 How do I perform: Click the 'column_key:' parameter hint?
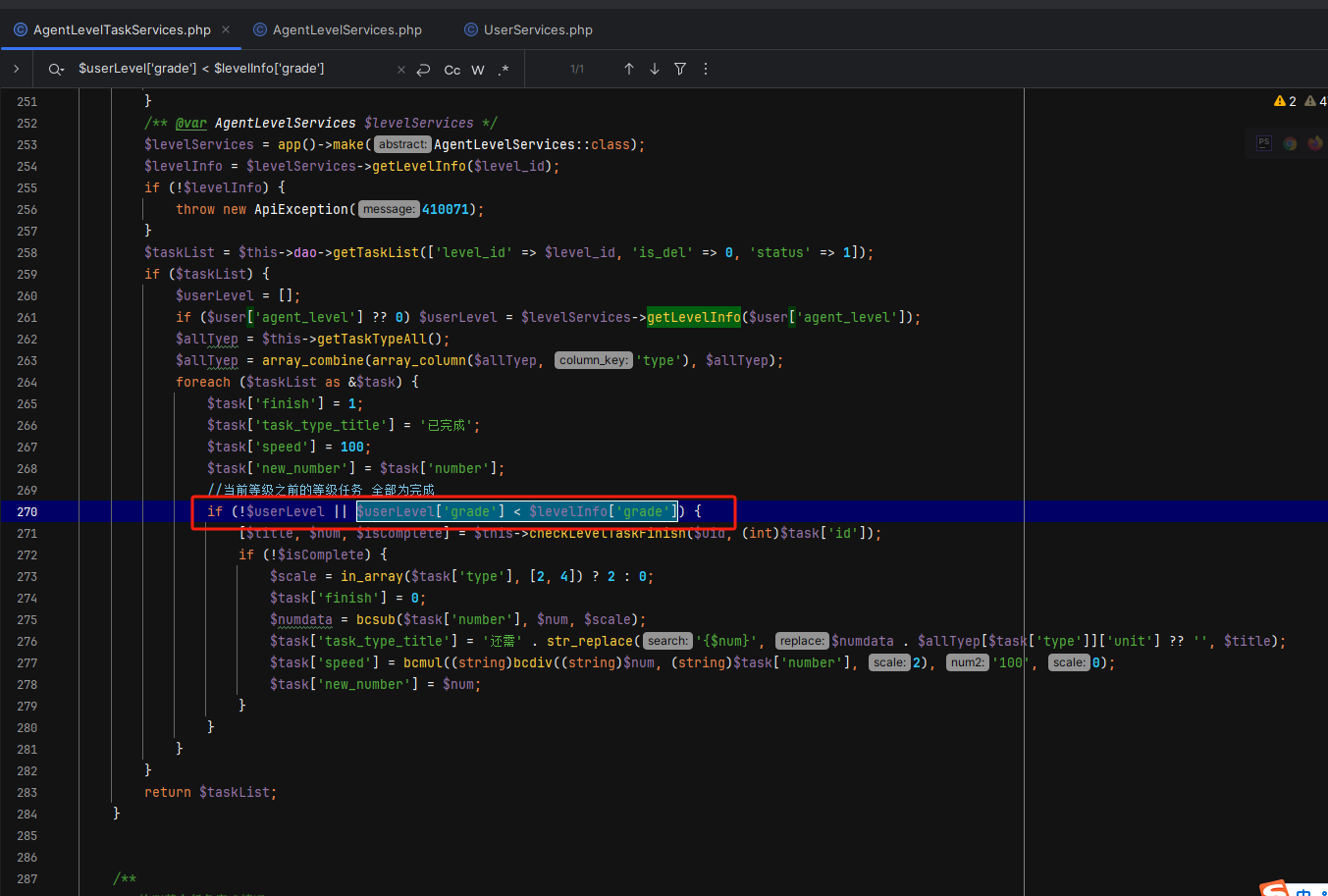tap(593, 360)
